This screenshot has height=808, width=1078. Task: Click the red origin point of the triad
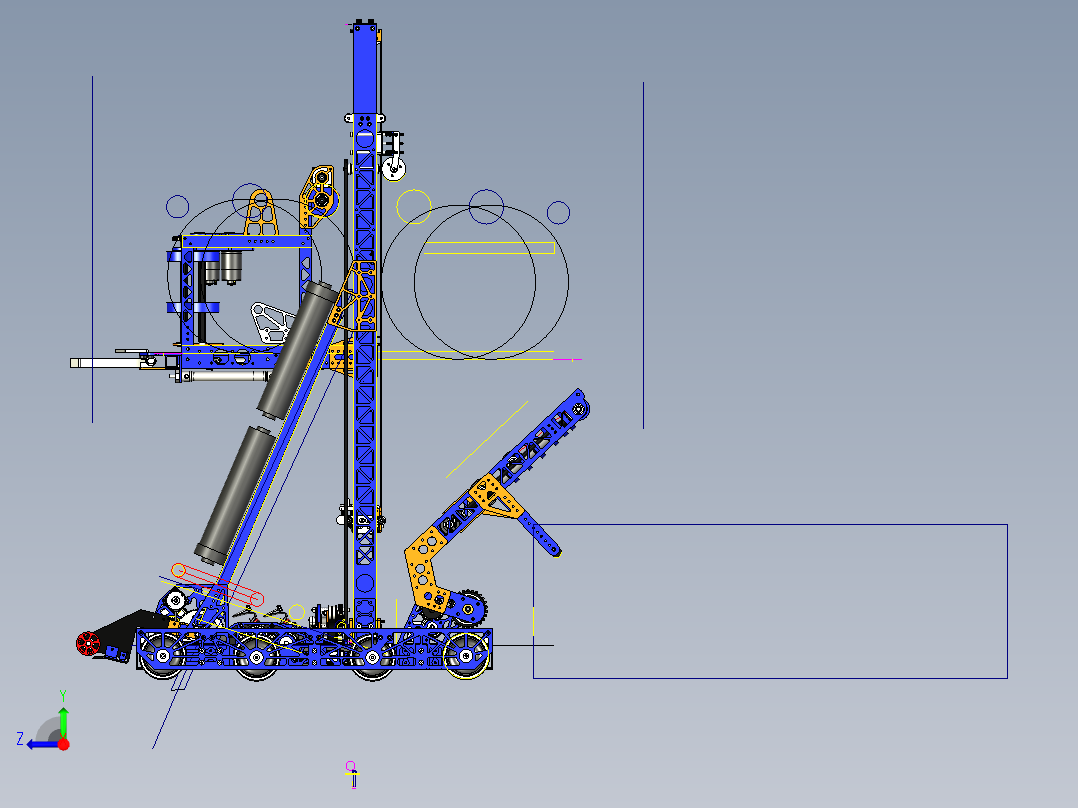[x=63, y=744]
